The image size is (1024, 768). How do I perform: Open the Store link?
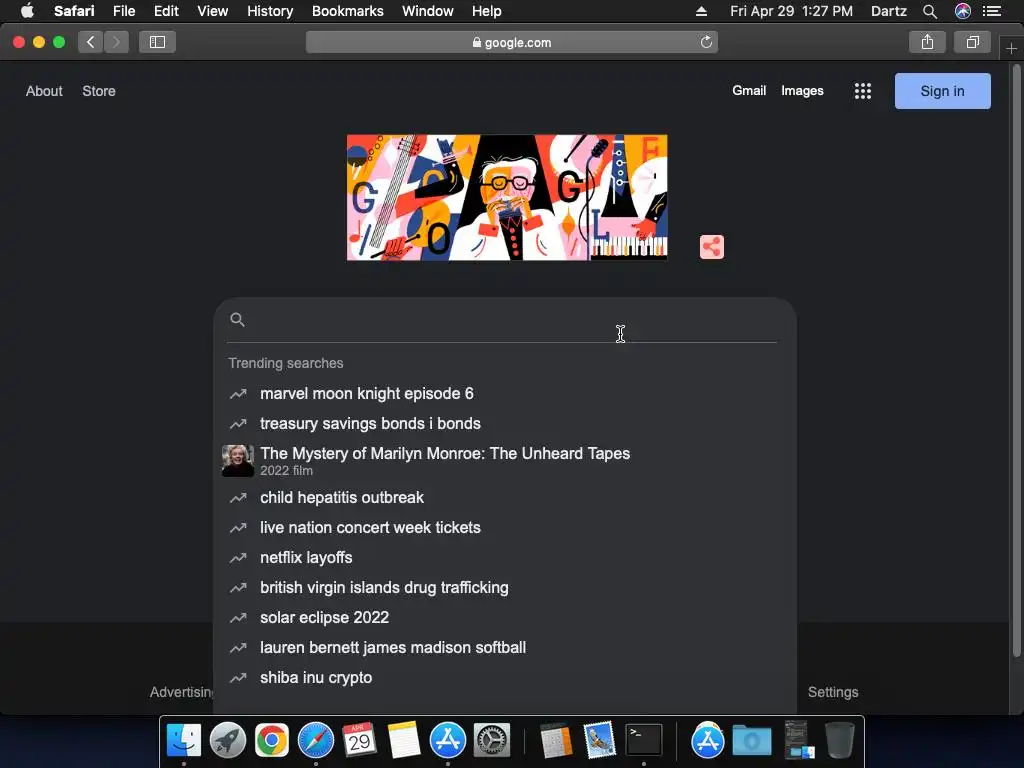(x=99, y=91)
